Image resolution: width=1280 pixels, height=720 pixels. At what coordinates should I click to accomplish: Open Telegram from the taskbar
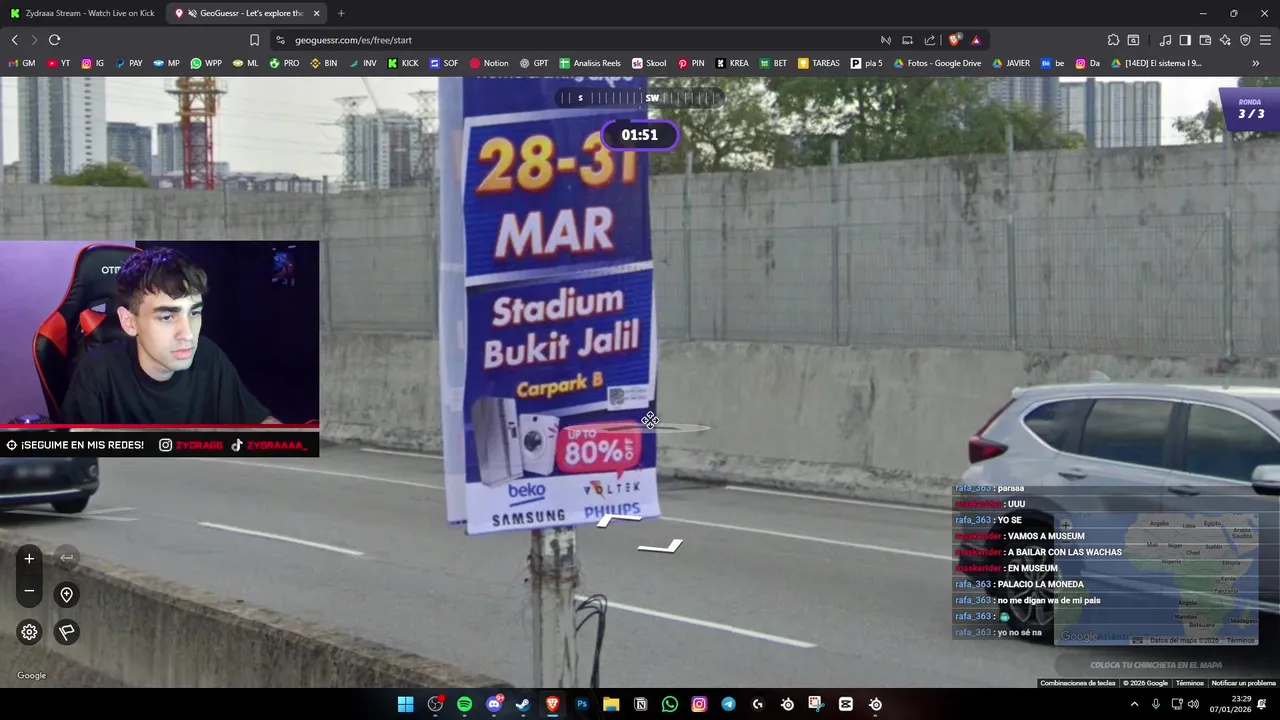coord(728,704)
